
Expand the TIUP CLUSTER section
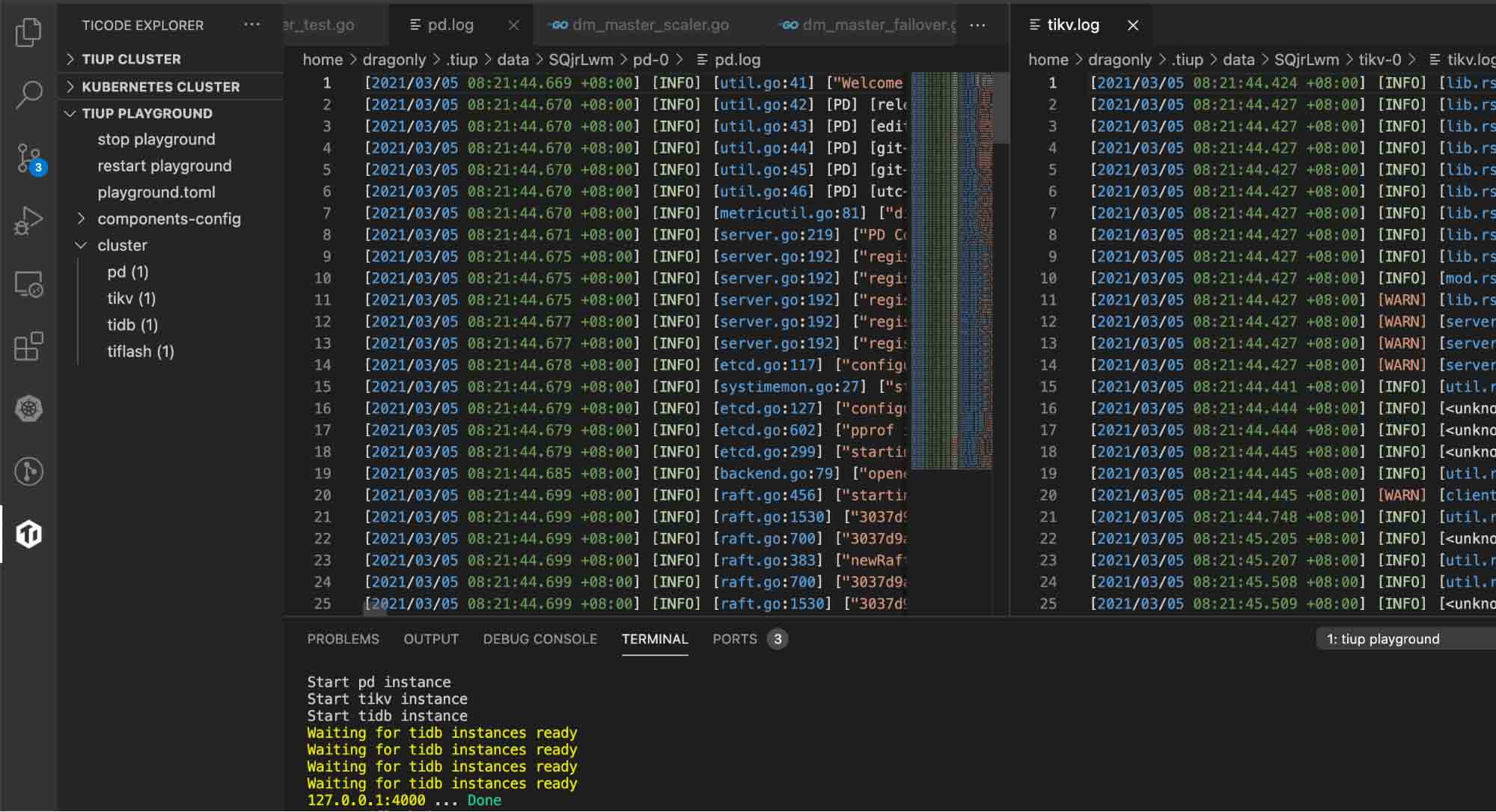pyautogui.click(x=132, y=58)
